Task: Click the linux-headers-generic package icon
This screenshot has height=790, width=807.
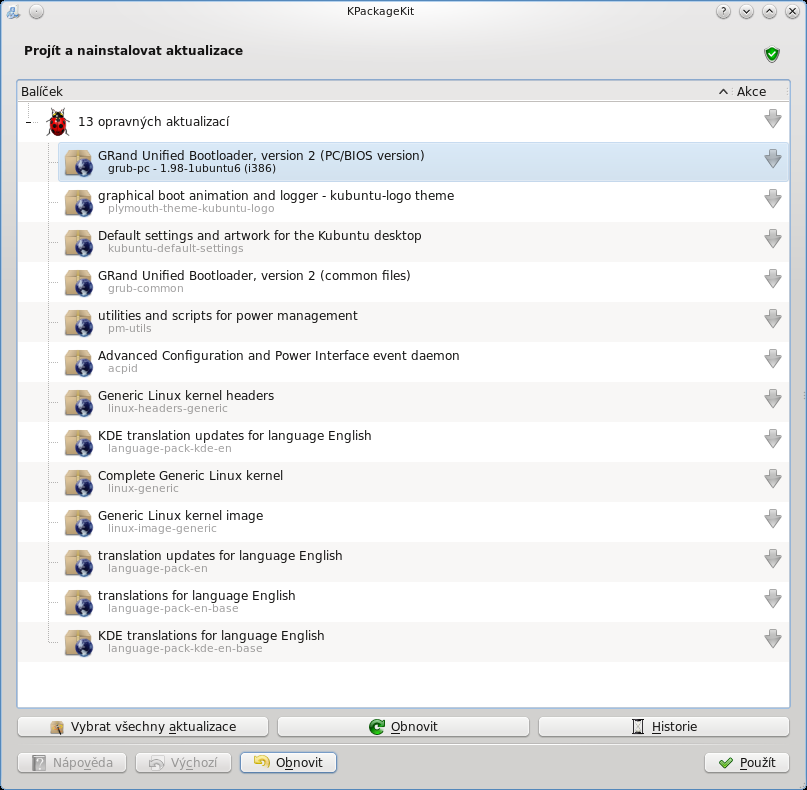Action: tap(79, 402)
